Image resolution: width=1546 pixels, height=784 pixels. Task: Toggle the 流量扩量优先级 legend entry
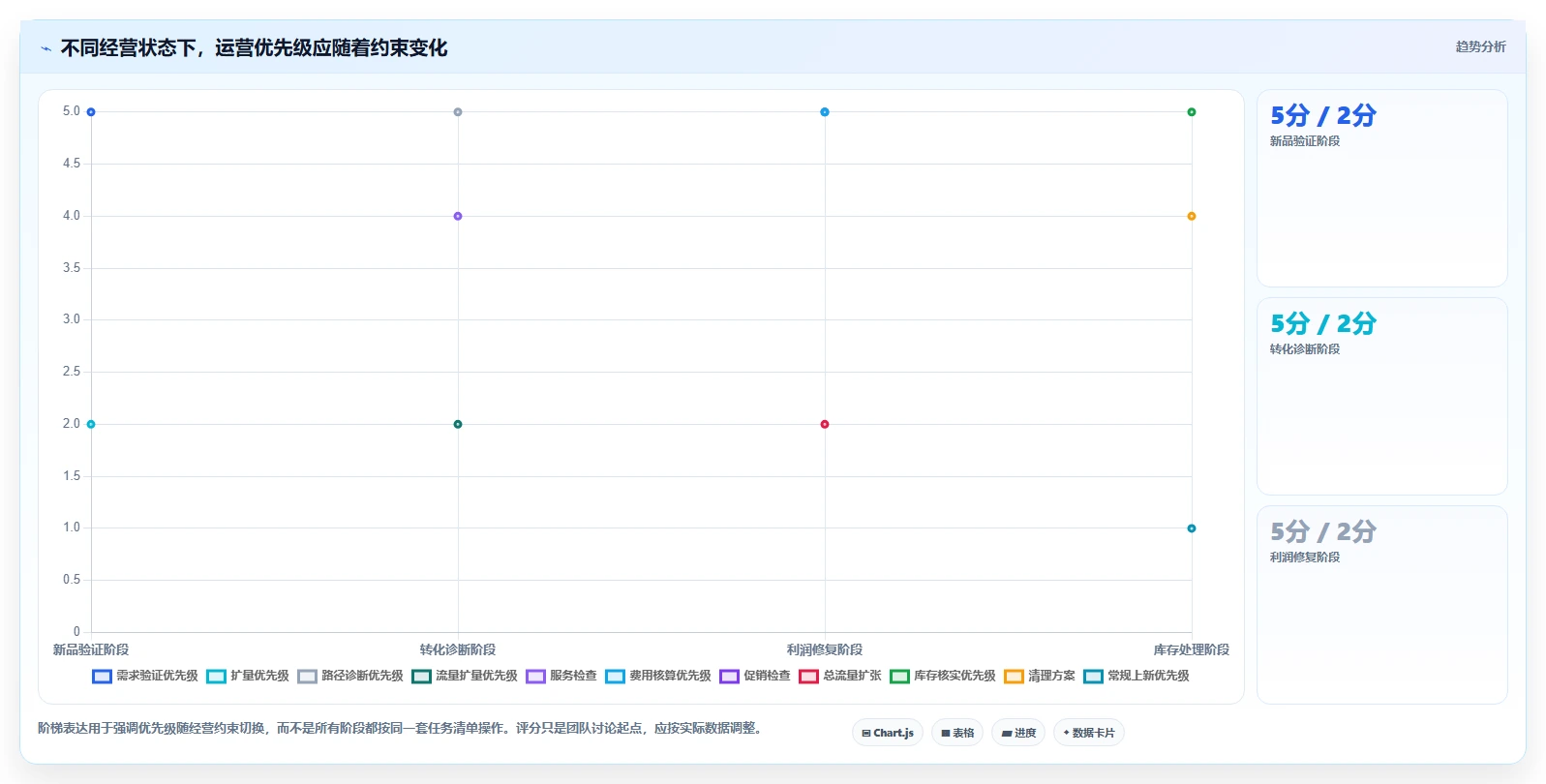pyautogui.click(x=465, y=676)
